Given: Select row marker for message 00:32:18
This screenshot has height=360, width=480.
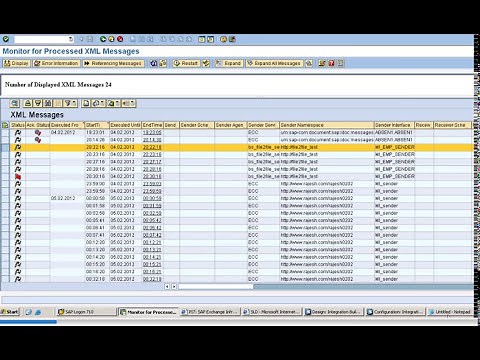Looking at the screenshot, I should tap(5, 279).
